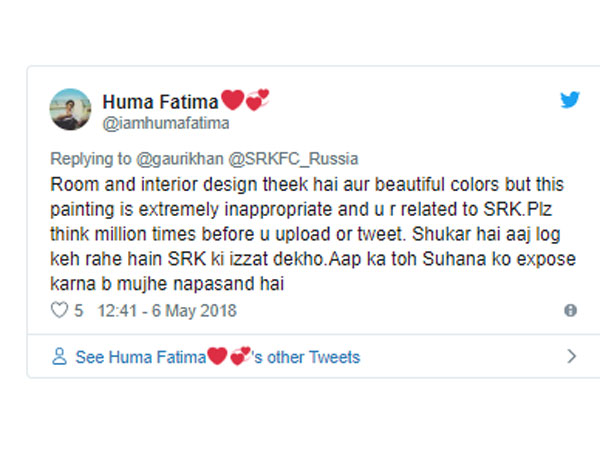Click the Twitter bird logo

(x=569, y=100)
